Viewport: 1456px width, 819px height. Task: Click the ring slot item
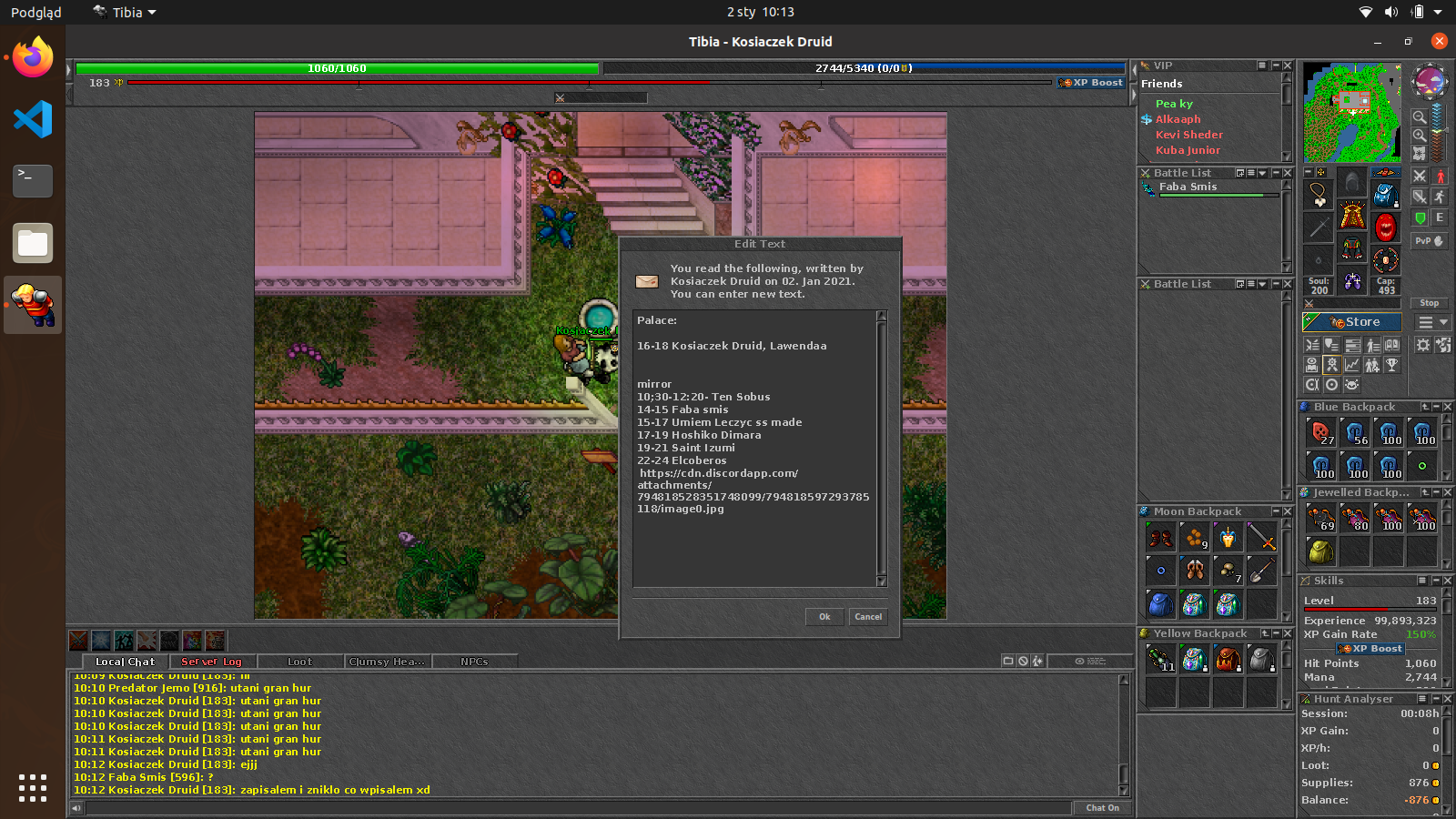[x=1318, y=260]
